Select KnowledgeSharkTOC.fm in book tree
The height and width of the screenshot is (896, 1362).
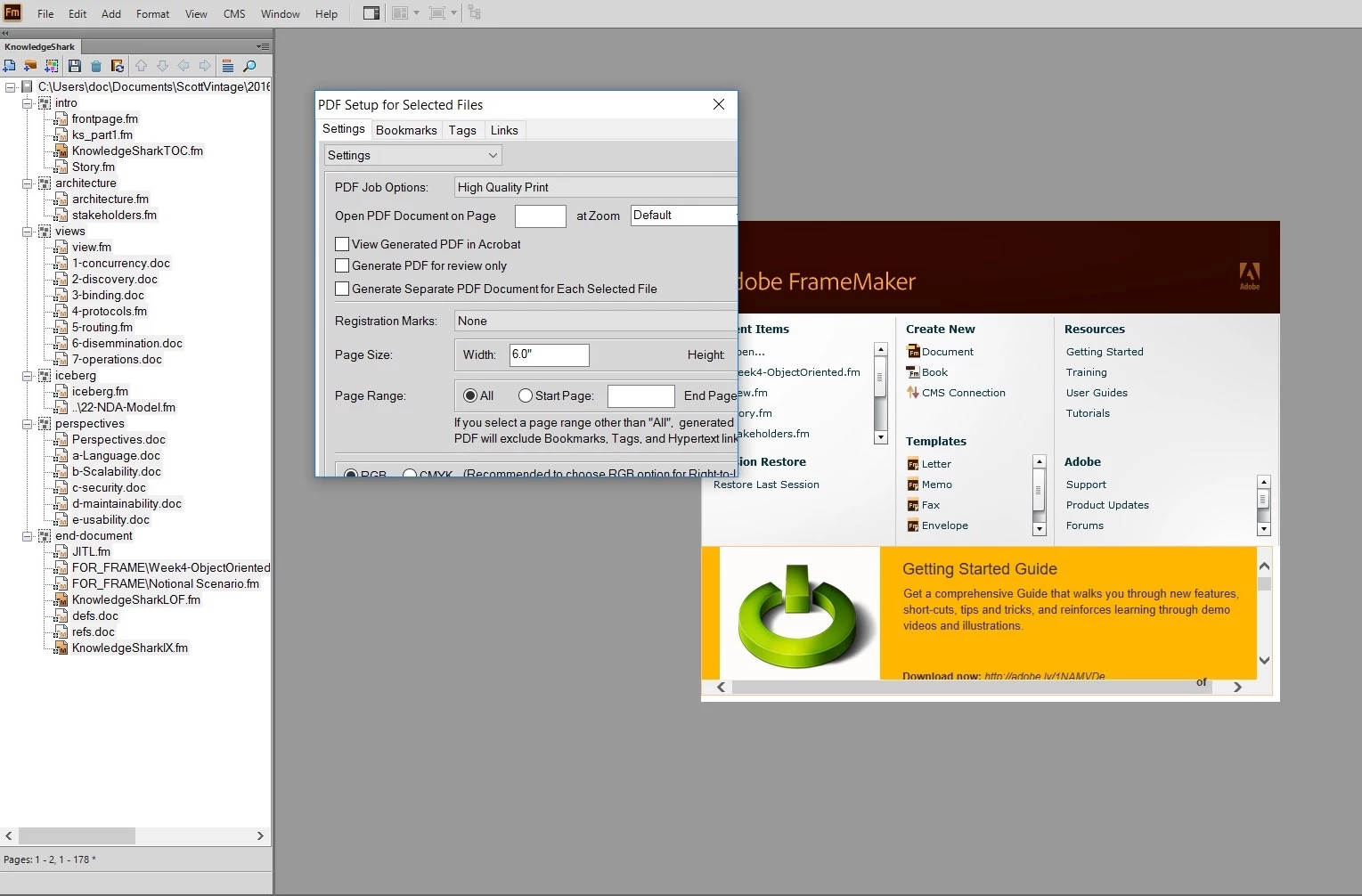click(137, 151)
